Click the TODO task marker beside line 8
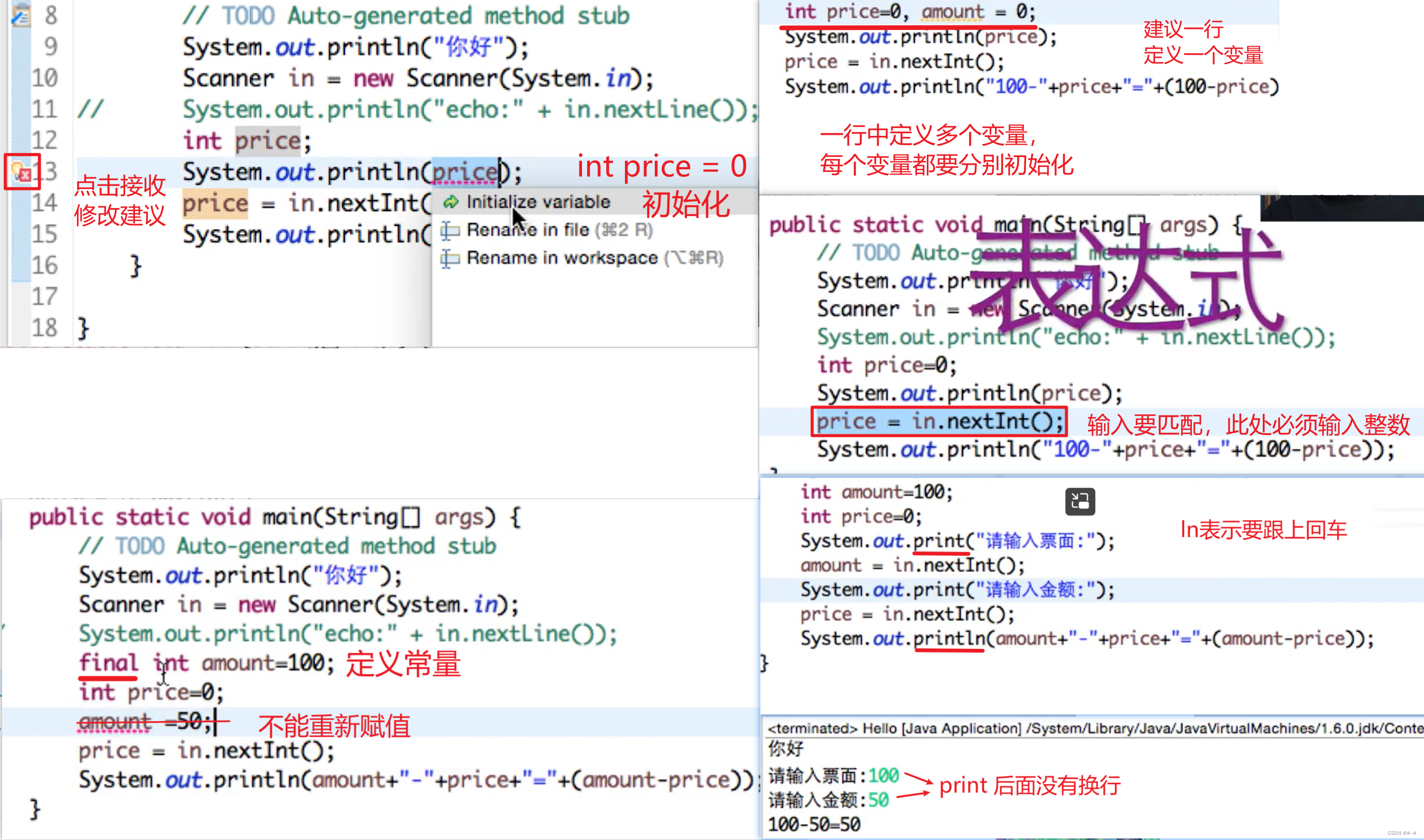Image resolution: width=1424 pixels, height=840 pixels. [22, 15]
